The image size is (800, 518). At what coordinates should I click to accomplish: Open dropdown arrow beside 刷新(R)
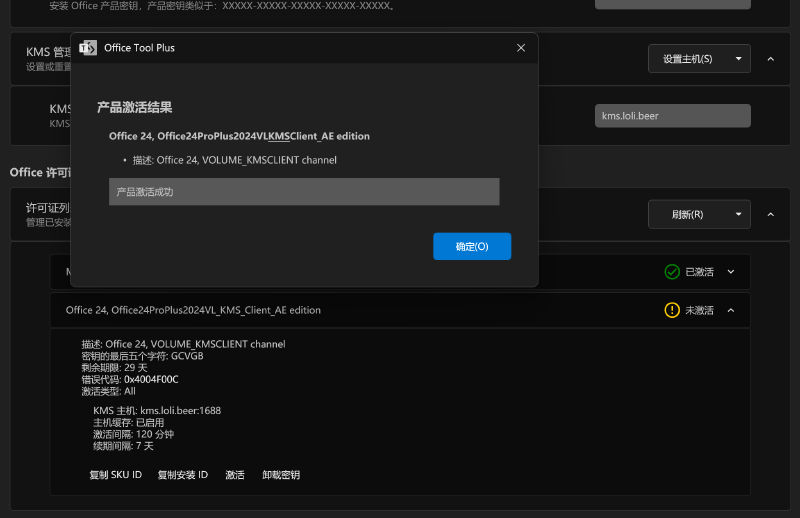(739, 214)
